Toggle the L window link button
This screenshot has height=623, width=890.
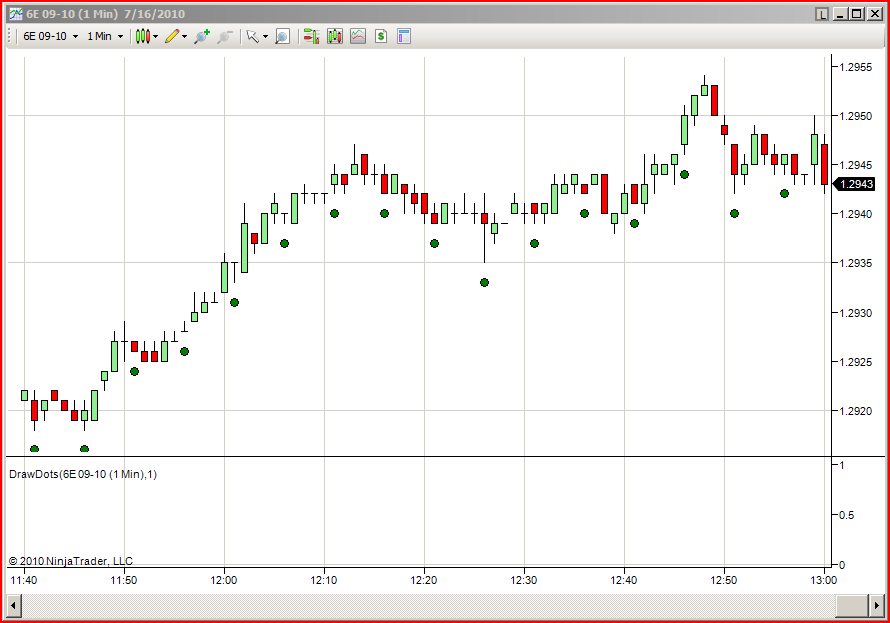tap(821, 14)
